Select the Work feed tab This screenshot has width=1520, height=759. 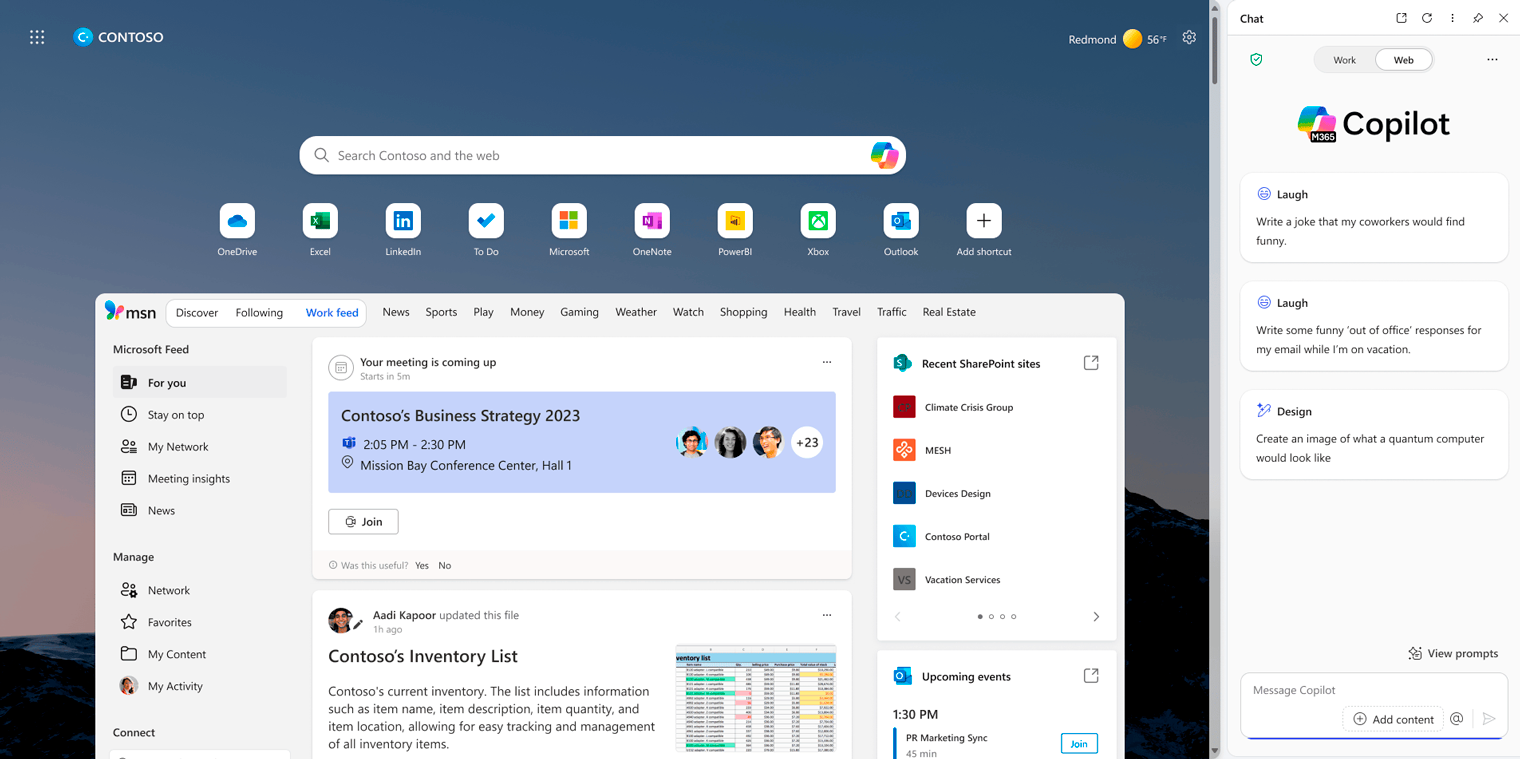(x=332, y=313)
